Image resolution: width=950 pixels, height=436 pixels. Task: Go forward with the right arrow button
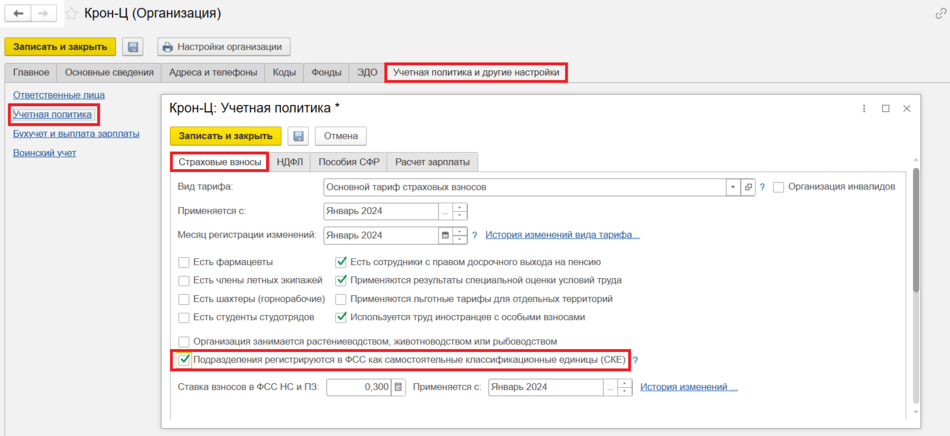[44, 13]
